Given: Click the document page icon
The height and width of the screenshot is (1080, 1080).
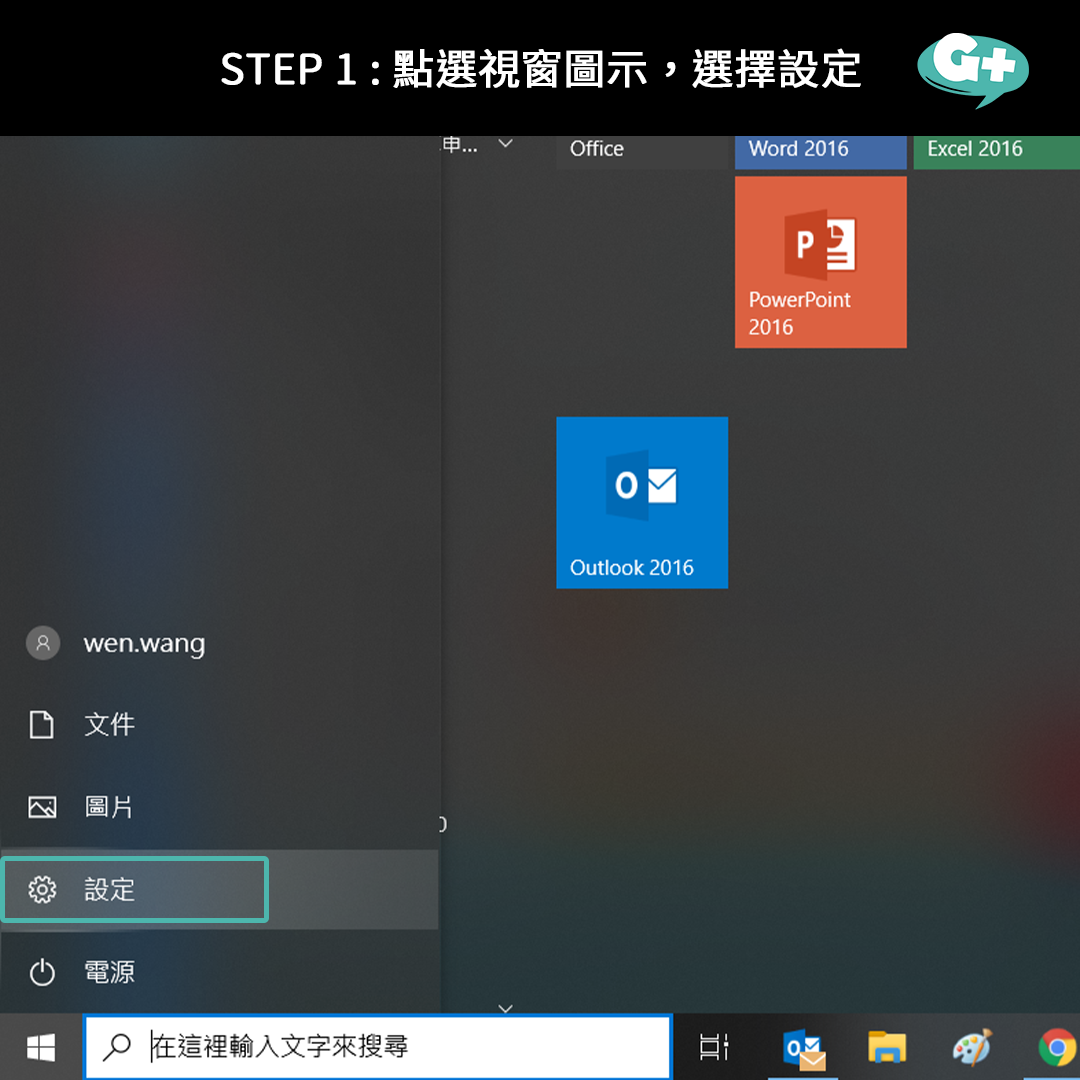Looking at the screenshot, I should [41, 725].
